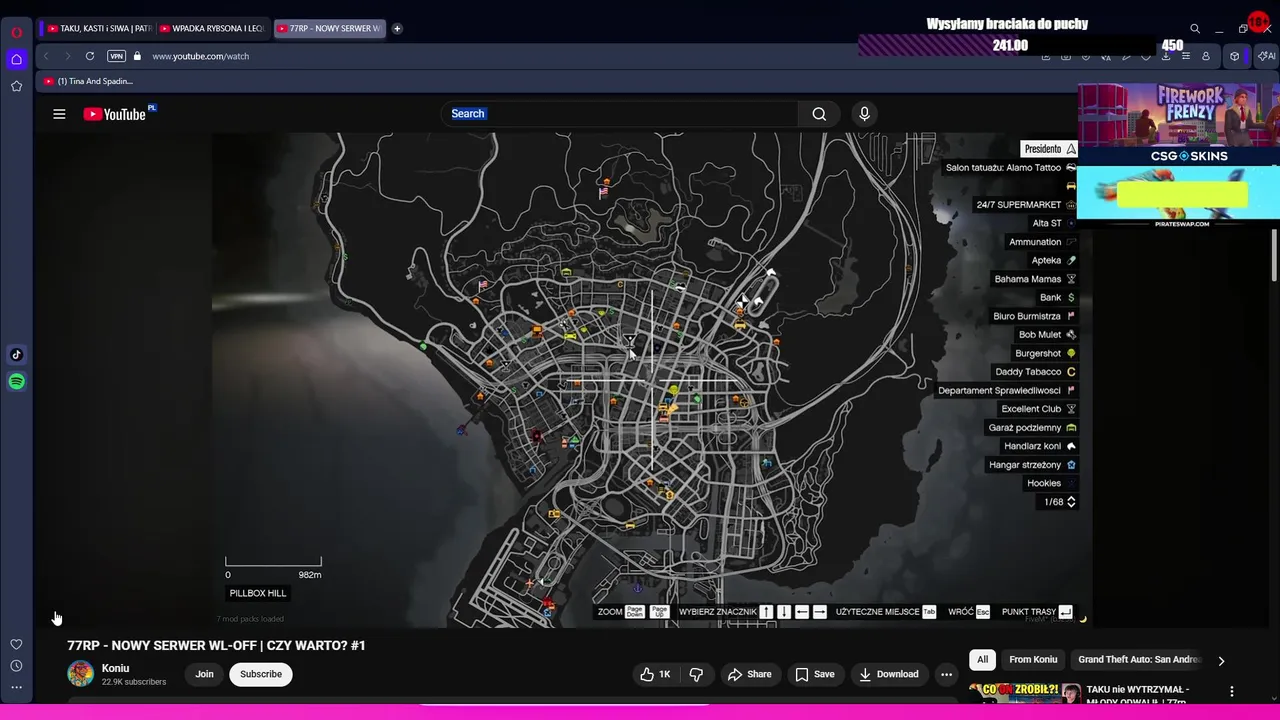1280x720 pixels.
Task: Click the Opera sidebar home icon
Action: click(16, 60)
